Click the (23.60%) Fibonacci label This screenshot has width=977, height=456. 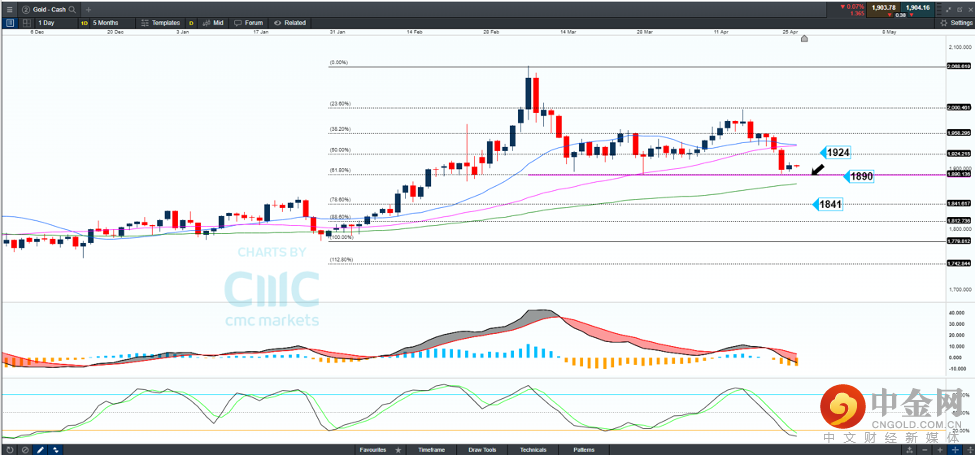(x=340, y=103)
